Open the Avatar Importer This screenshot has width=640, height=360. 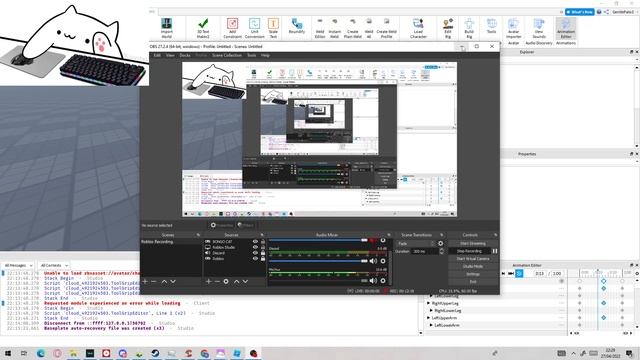click(513, 28)
